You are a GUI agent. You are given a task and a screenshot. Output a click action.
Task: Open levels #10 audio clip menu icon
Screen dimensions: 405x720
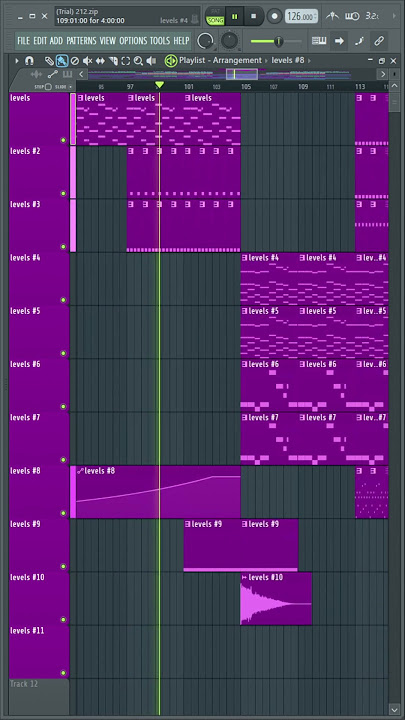point(244,577)
